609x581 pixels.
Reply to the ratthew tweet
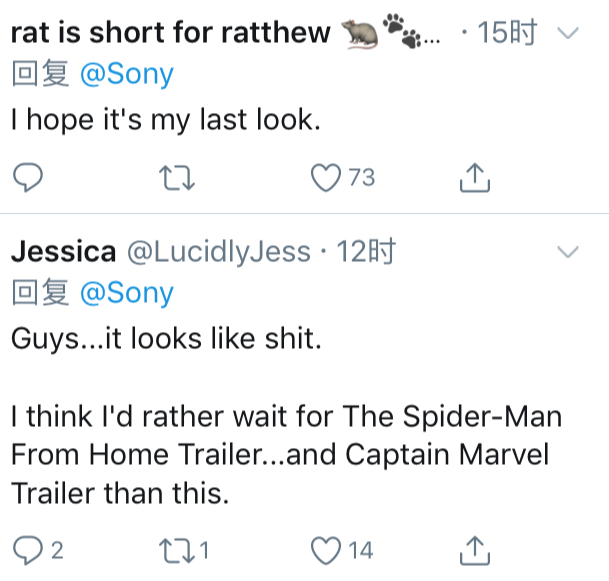click(x=28, y=177)
